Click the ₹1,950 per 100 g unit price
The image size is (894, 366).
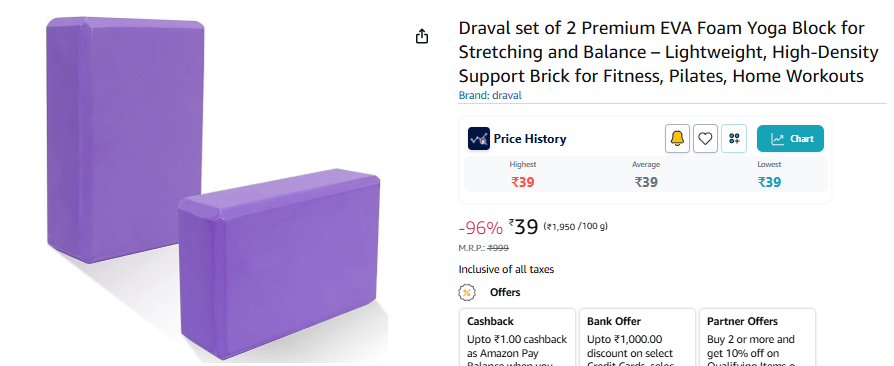(576, 226)
